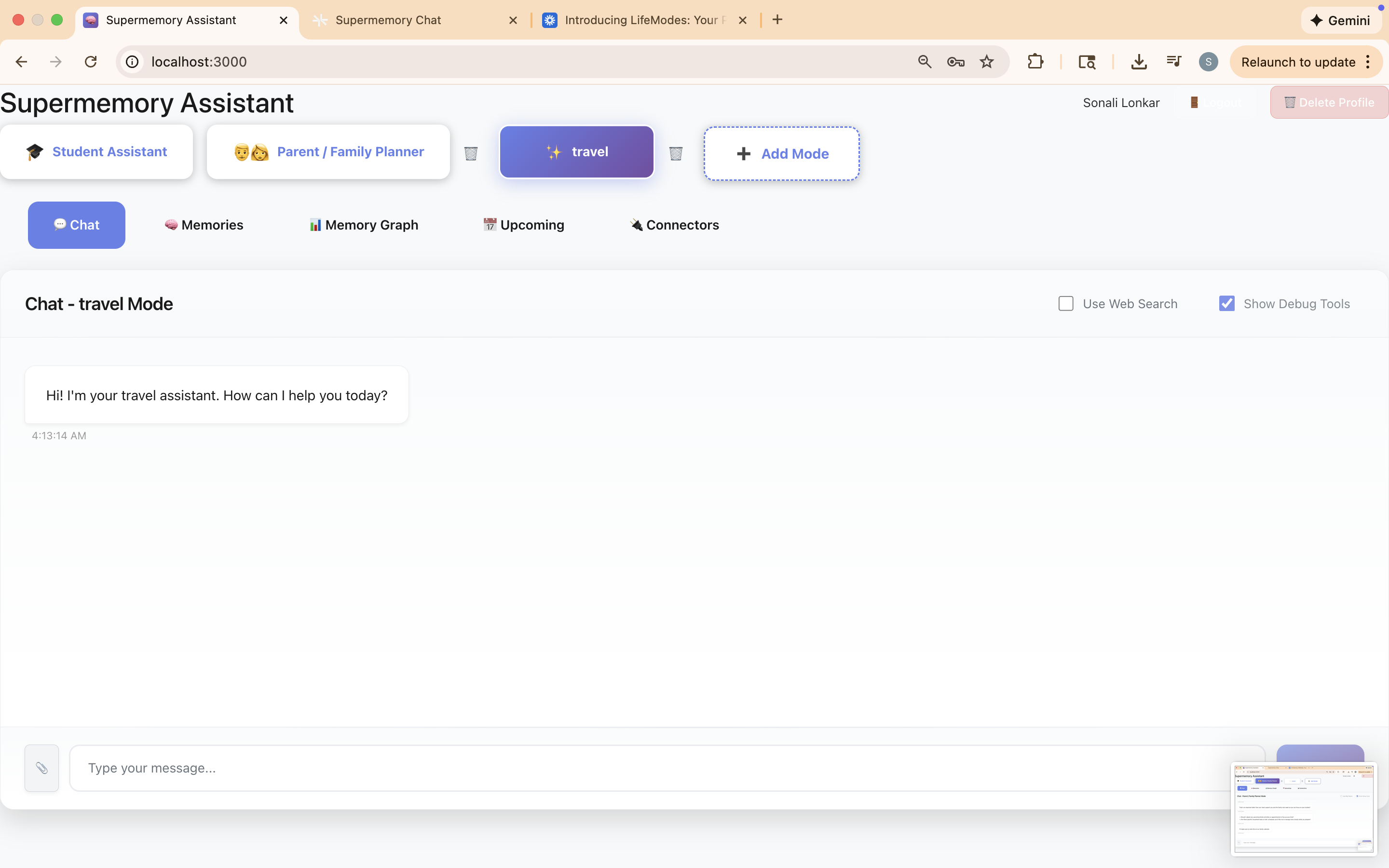Click the trash icon beside Parent / Family Planner
The width and height of the screenshot is (1389, 868).
(471, 153)
